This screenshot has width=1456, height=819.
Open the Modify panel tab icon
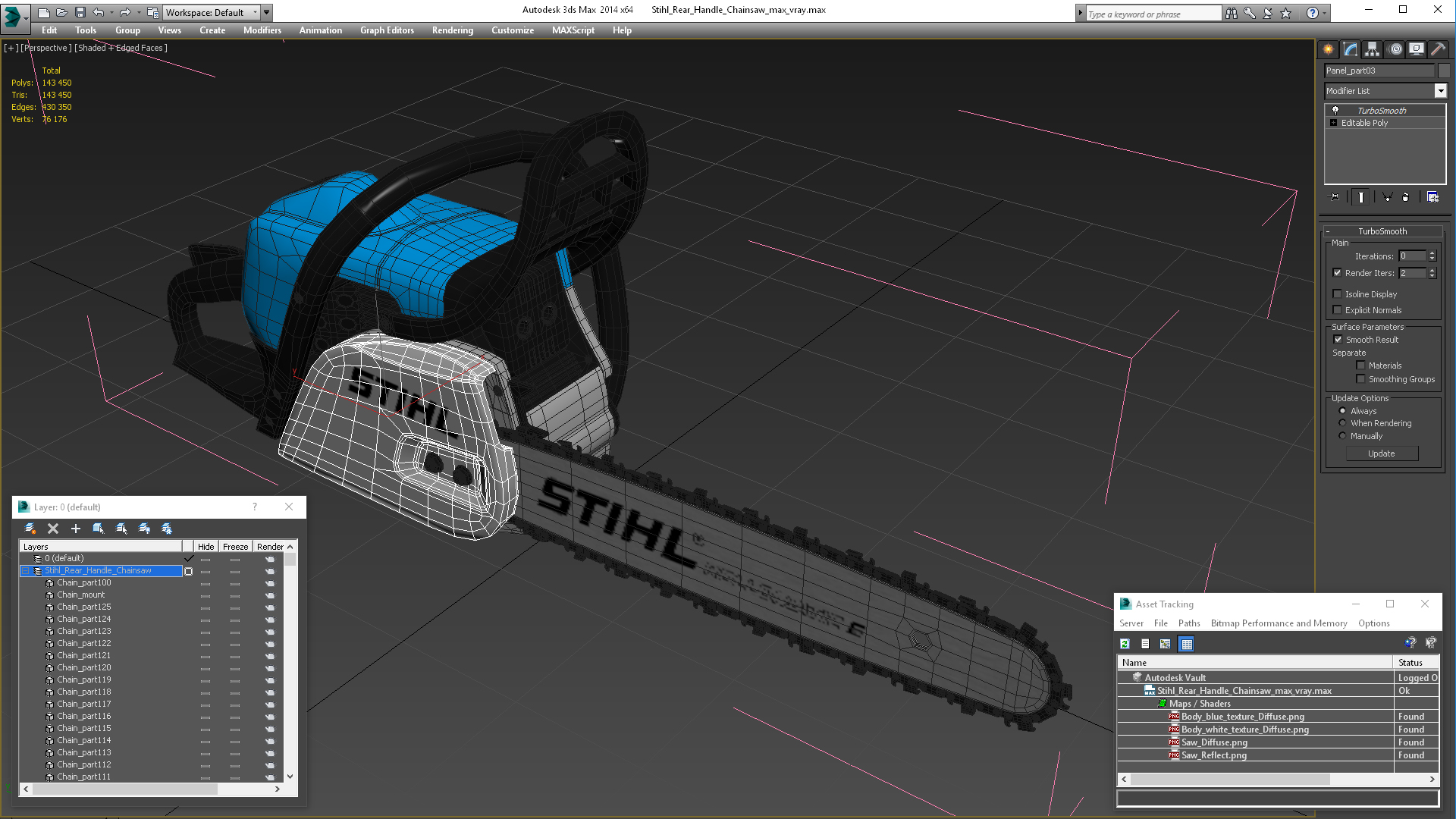point(1351,49)
